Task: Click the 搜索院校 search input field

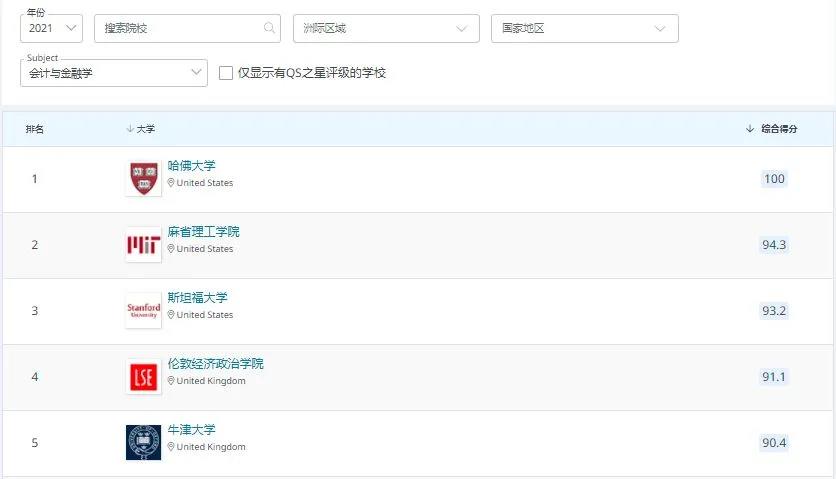Action: tap(187, 28)
